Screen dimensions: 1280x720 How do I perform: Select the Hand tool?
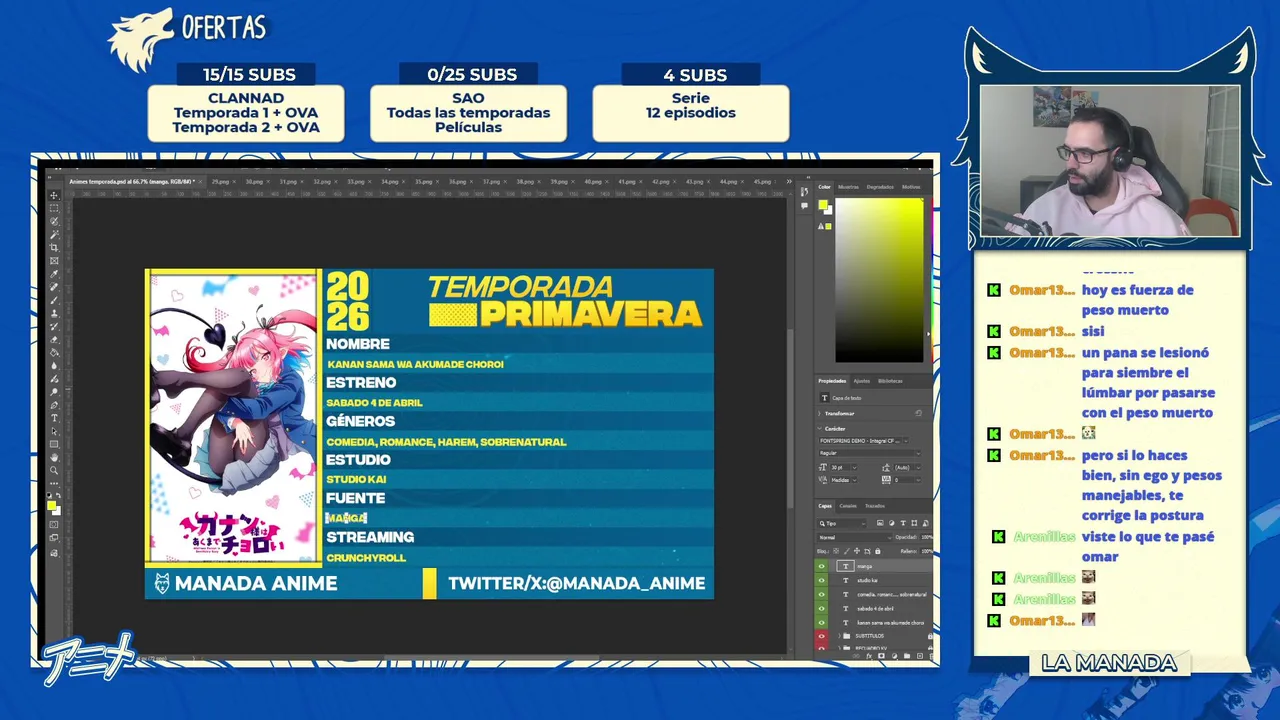pos(54,457)
